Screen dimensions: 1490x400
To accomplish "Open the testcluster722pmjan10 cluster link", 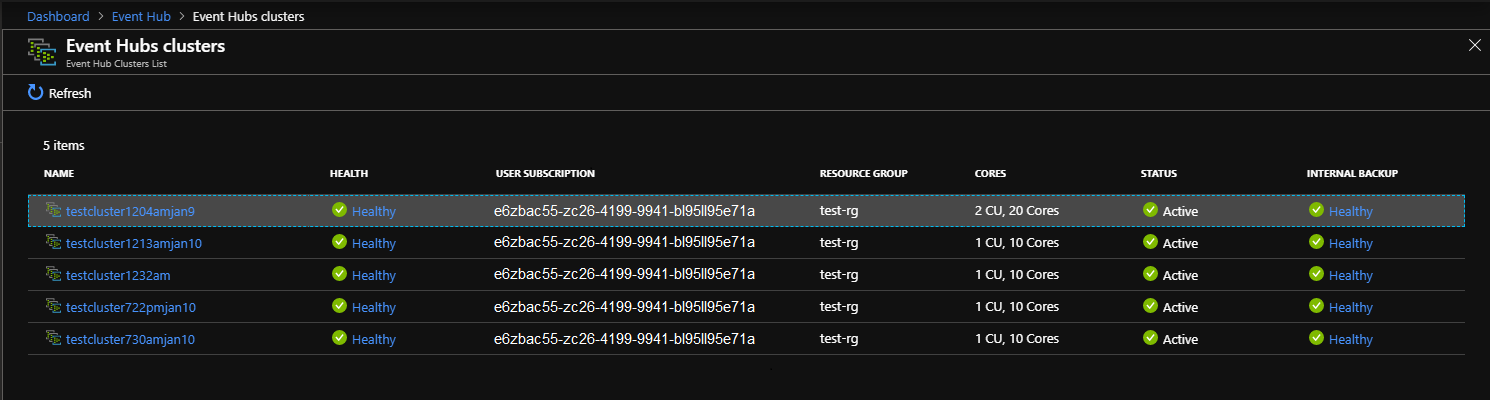I will (131, 307).
